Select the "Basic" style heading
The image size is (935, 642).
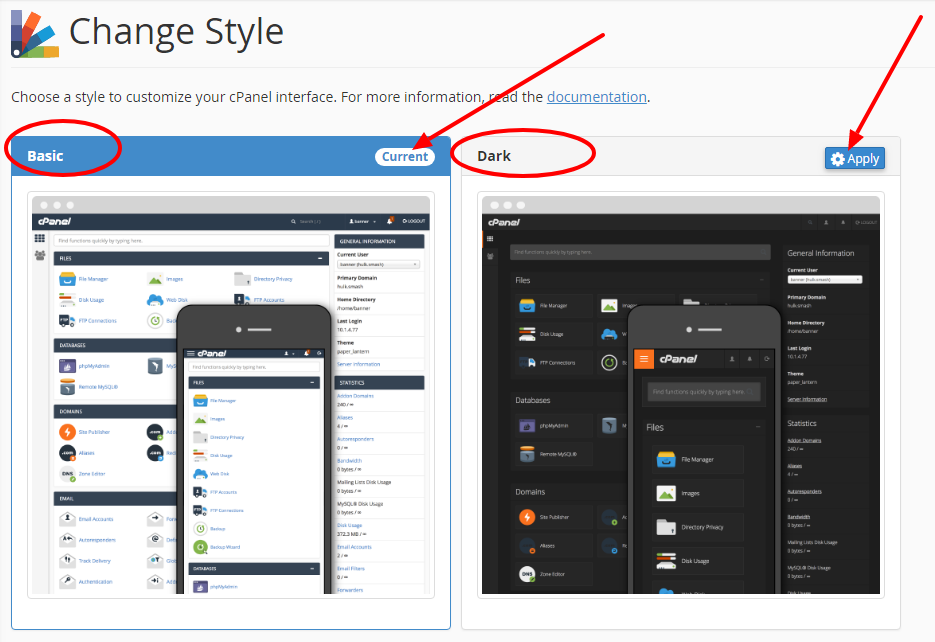click(45, 156)
